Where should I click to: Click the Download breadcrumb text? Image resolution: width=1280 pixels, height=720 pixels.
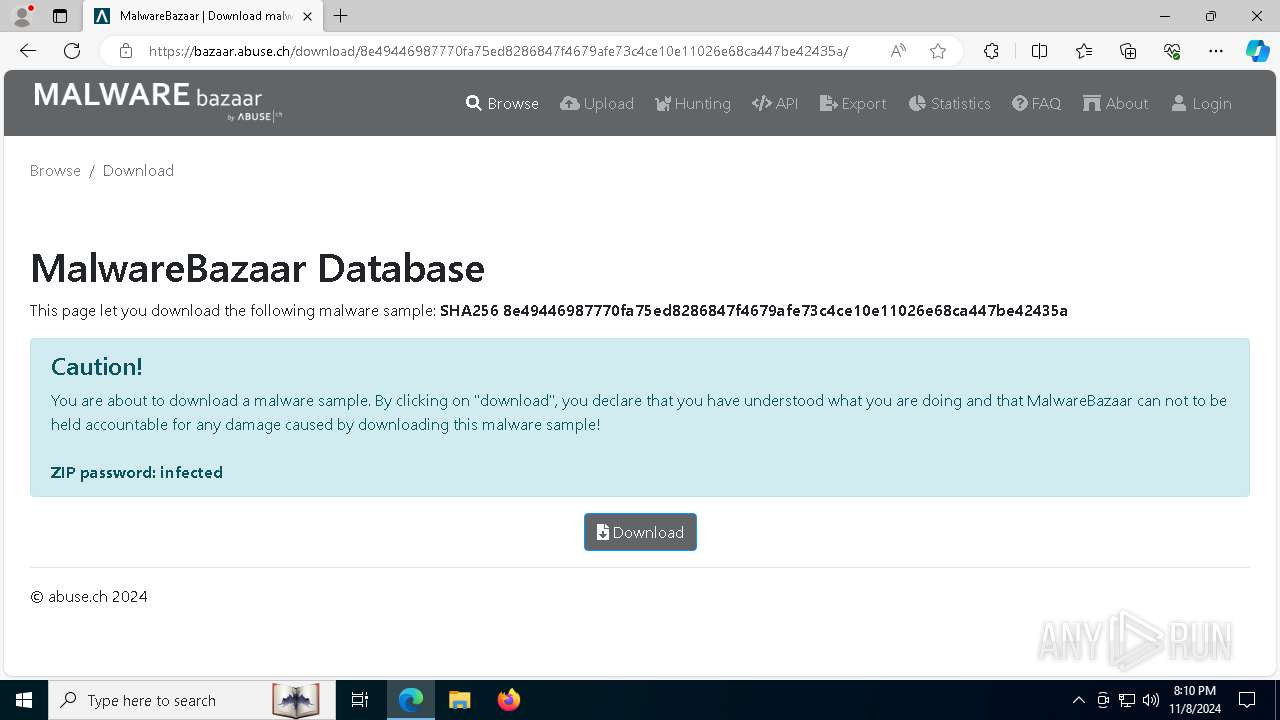pos(138,170)
